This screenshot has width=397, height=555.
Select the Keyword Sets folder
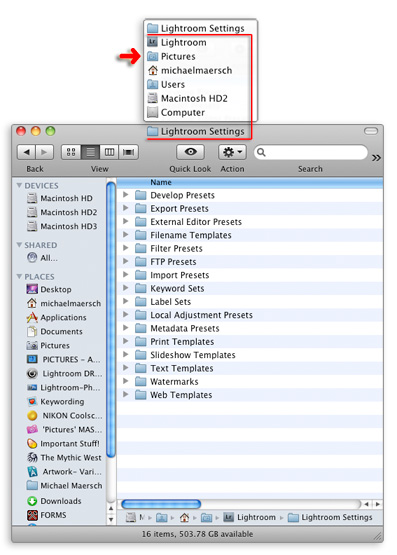pyautogui.click(x=250, y=288)
